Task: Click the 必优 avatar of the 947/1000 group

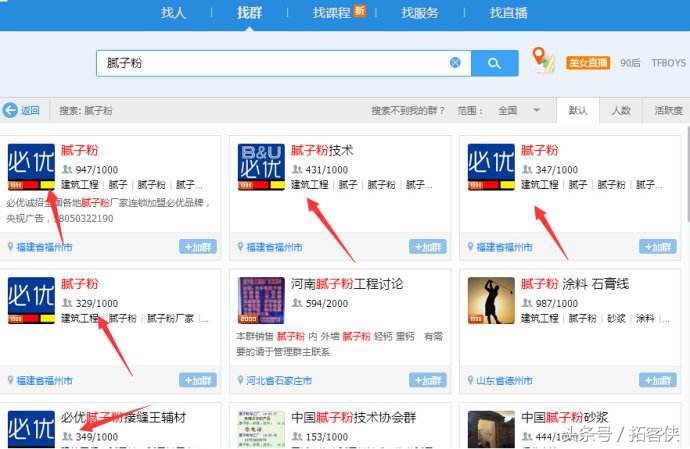Action: (31, 167)
